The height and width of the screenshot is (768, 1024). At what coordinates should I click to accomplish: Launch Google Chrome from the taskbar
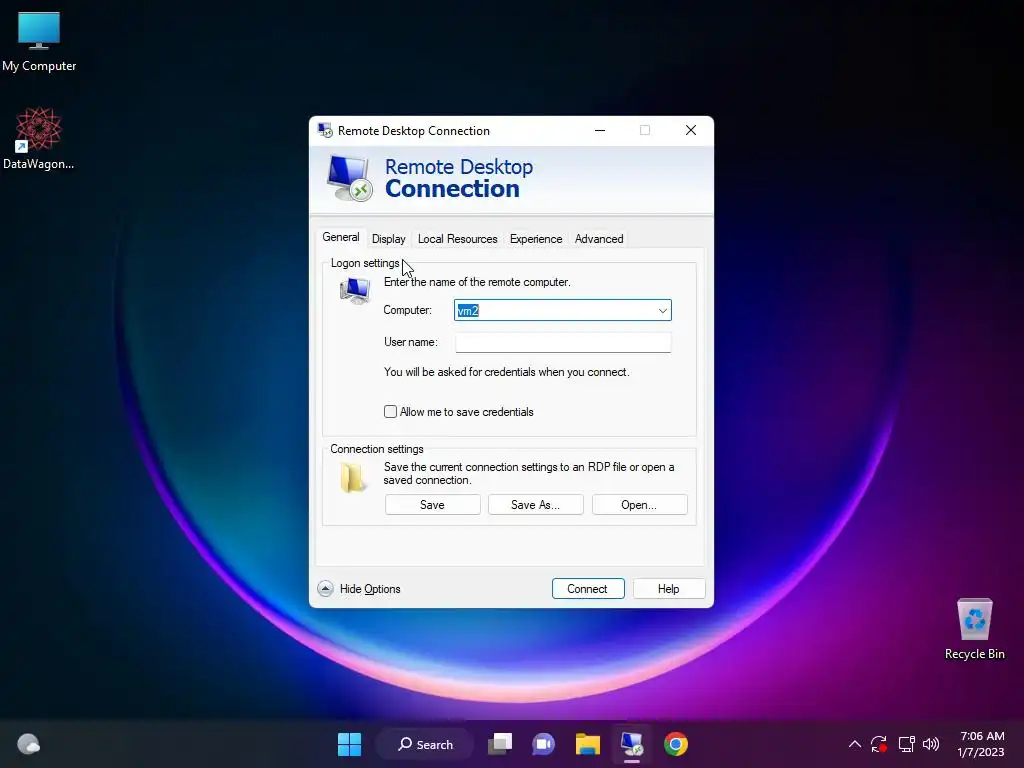click(676, 744)
